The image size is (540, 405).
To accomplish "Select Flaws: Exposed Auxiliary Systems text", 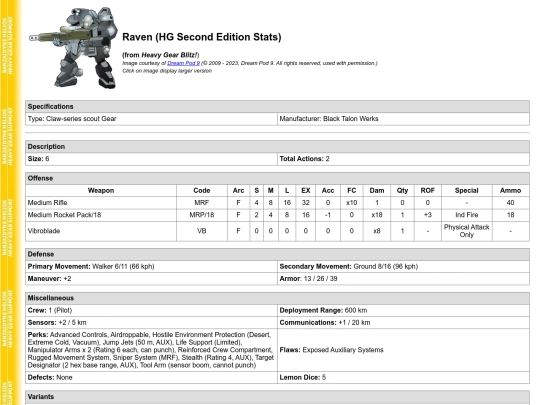I will click(x=331, y=350).
